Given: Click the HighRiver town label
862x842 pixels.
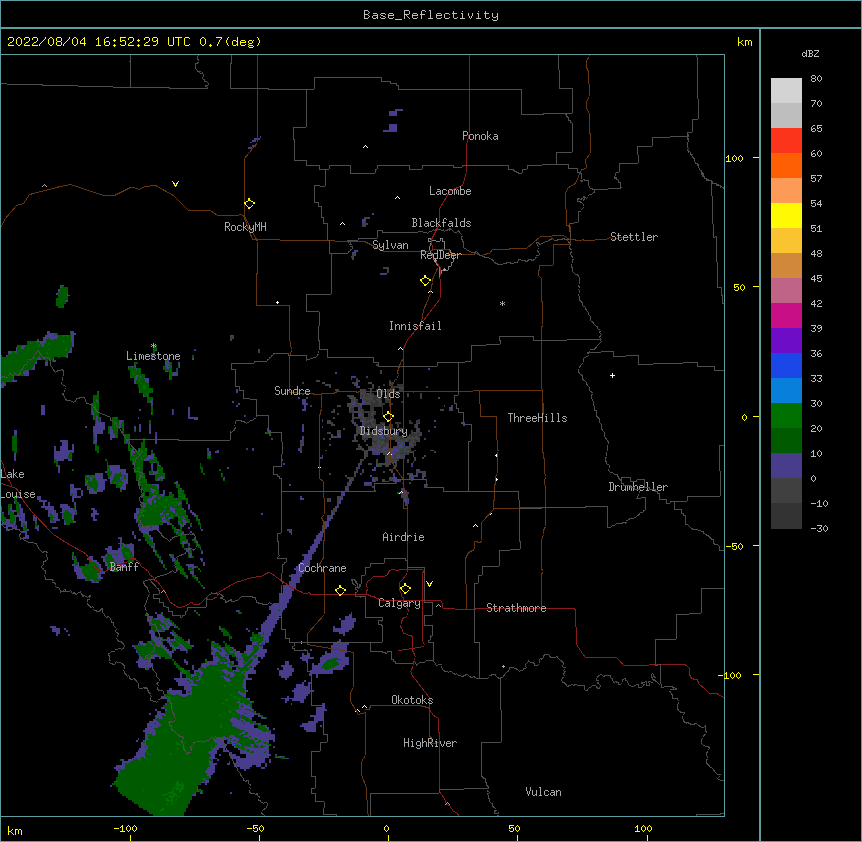Looking at the screenshot, I should point(430,743).
